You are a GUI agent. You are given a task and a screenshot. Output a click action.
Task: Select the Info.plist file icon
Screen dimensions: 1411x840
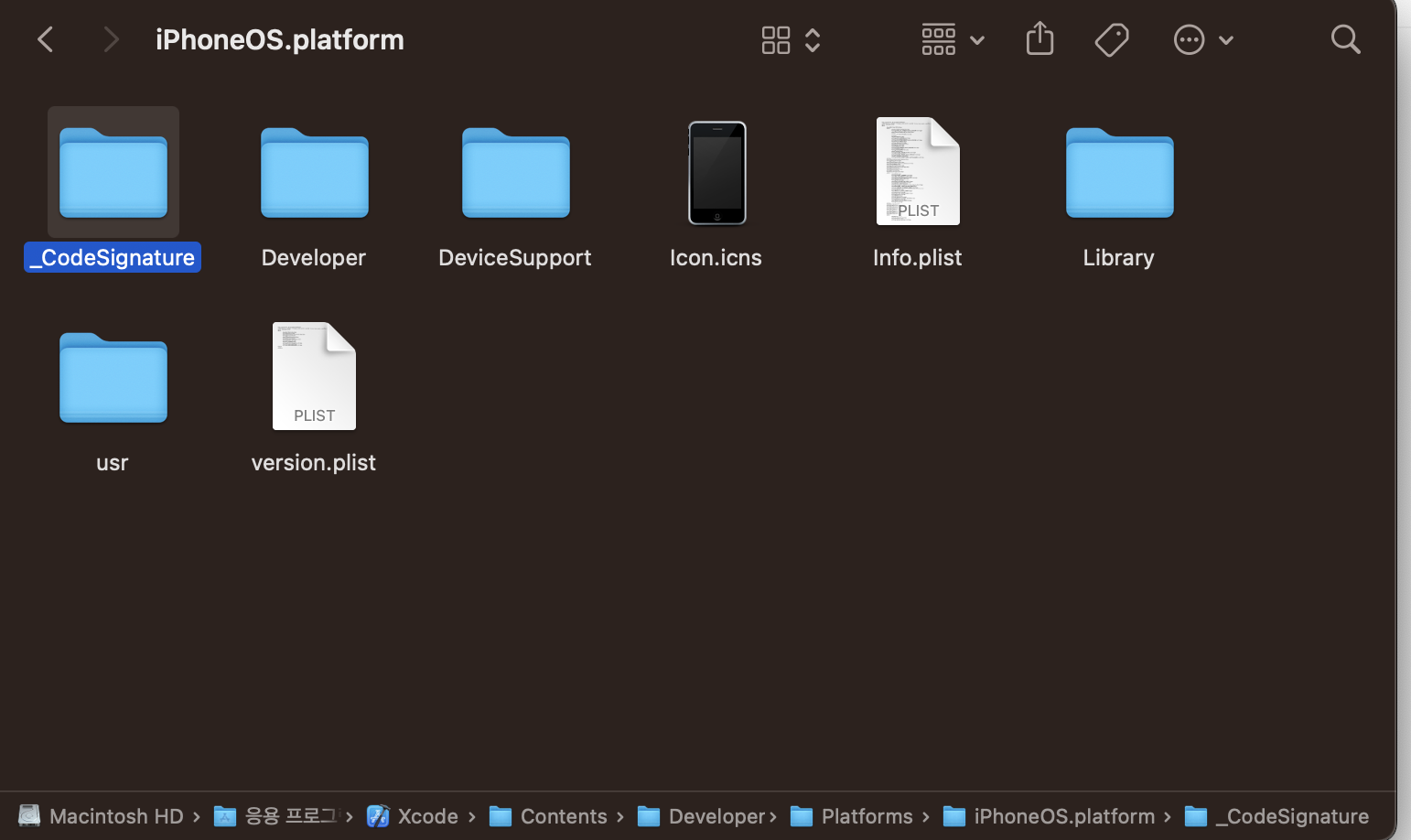(918, 171)
